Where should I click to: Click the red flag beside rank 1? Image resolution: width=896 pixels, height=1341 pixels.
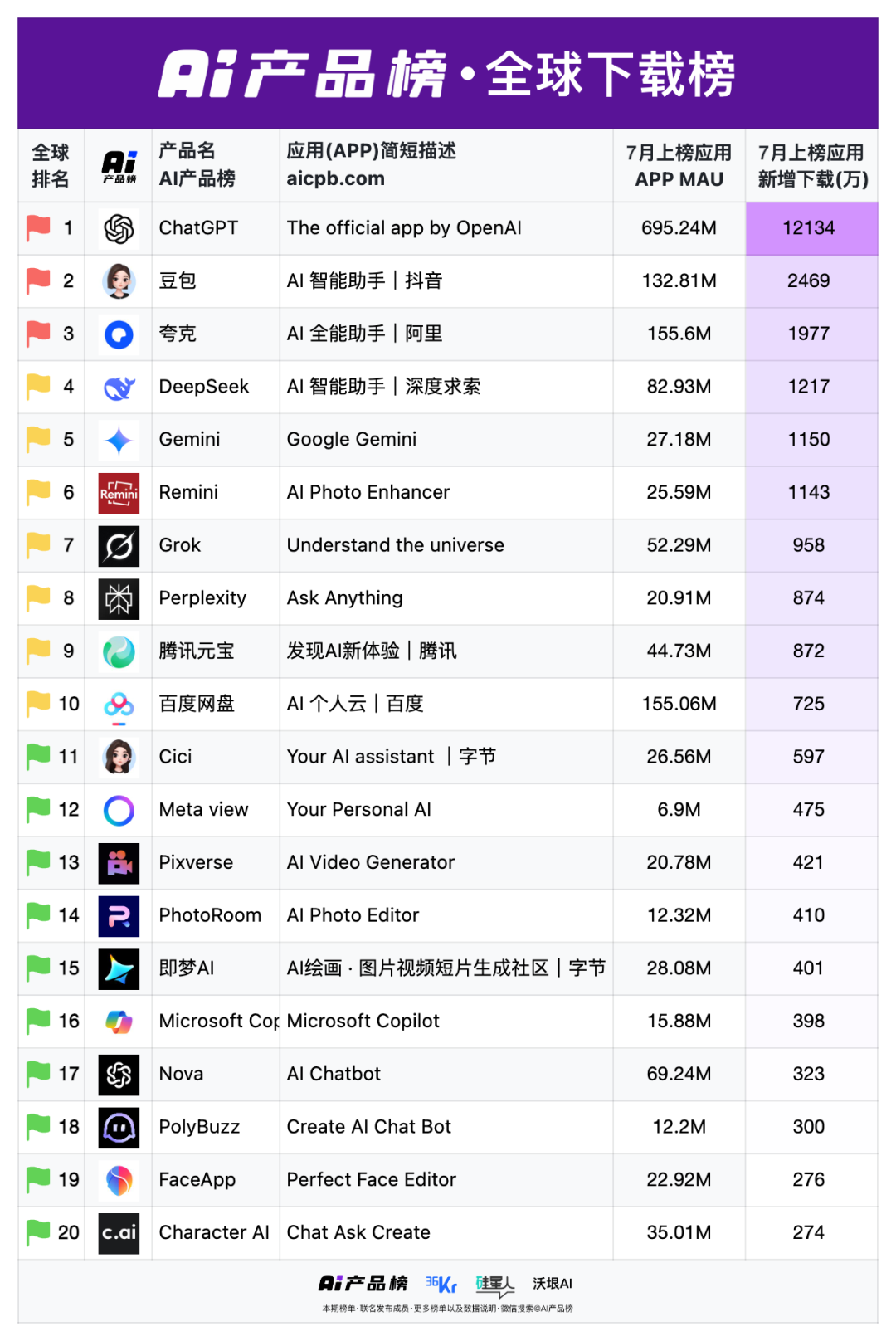pos(38,228)
